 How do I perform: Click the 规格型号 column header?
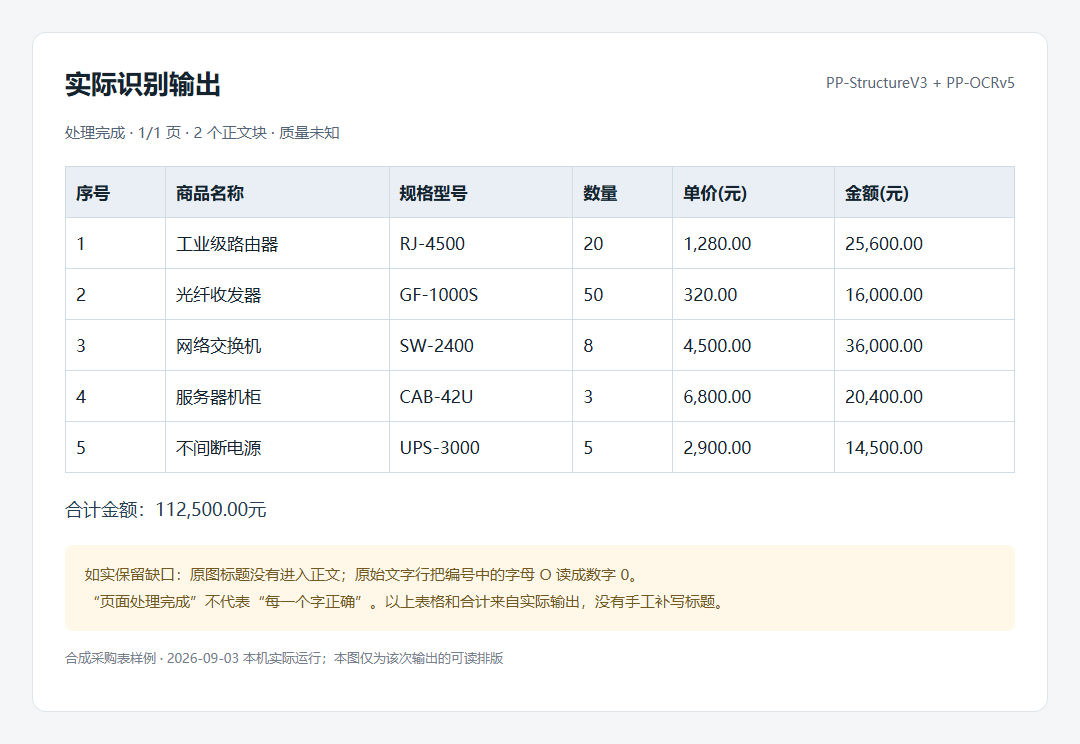481,192
